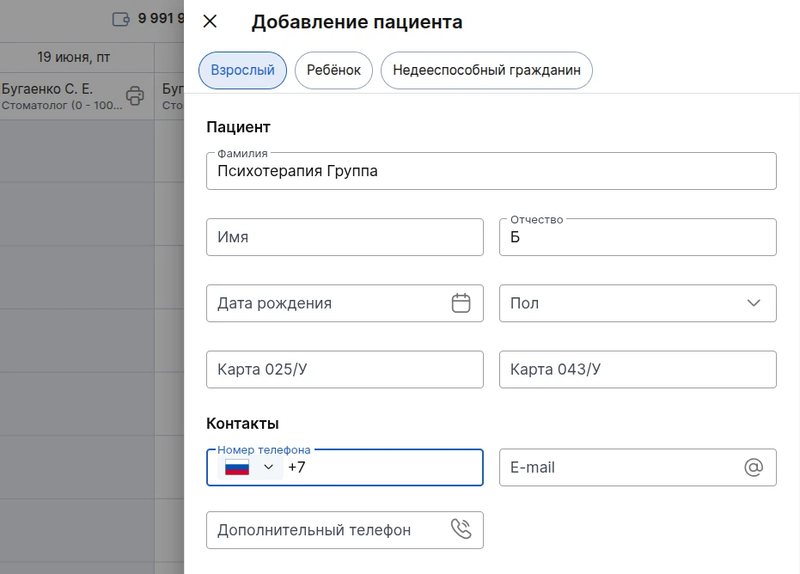Click the 19 июня, пт date header
Screen dimensions: 800x574
point(73,57)
